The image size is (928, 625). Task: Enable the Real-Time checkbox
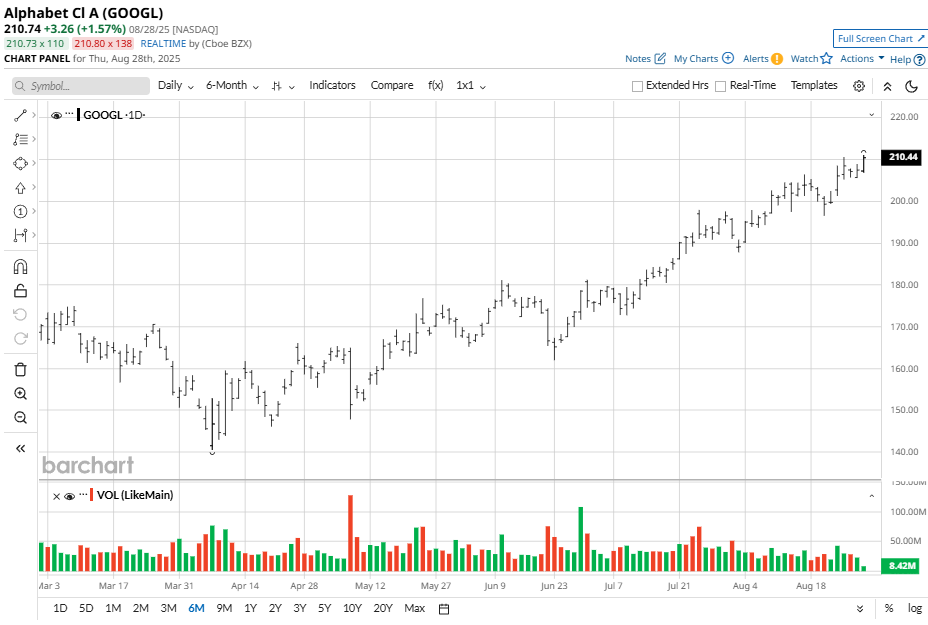[x=720, y=86]
